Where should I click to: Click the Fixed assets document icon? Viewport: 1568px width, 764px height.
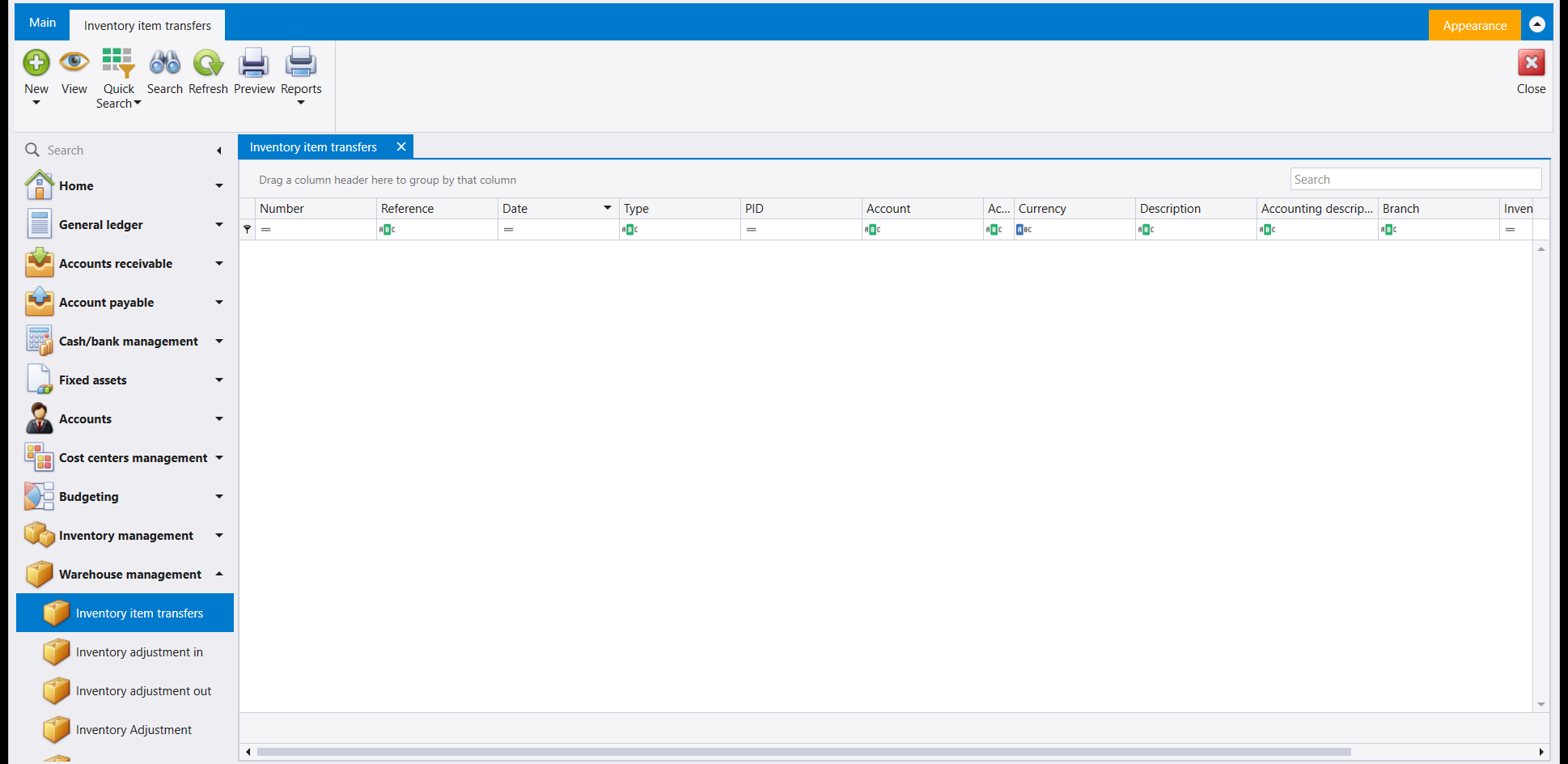tap(39, 380)
